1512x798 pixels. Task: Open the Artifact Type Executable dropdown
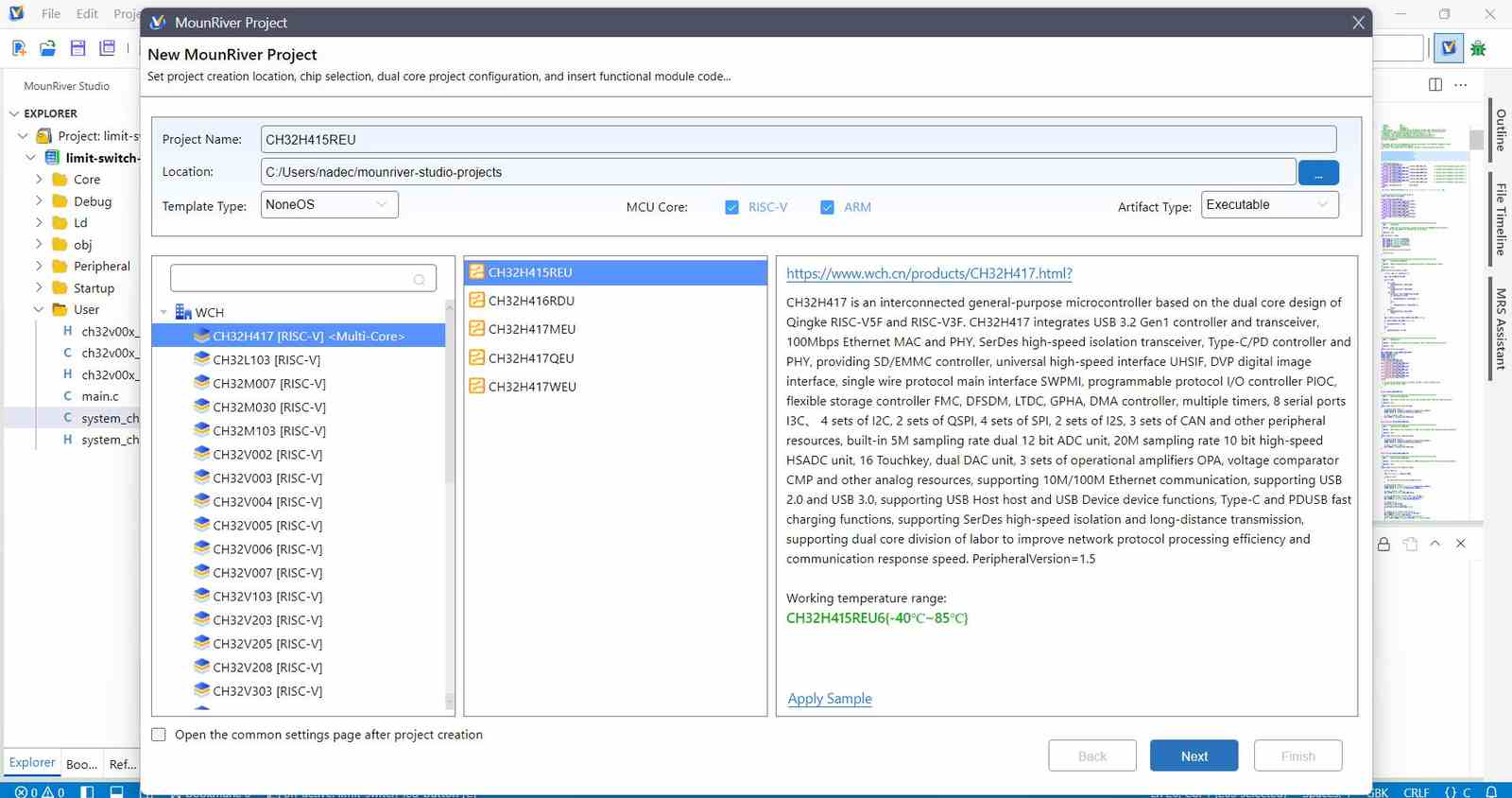[x=1269, y=204]
